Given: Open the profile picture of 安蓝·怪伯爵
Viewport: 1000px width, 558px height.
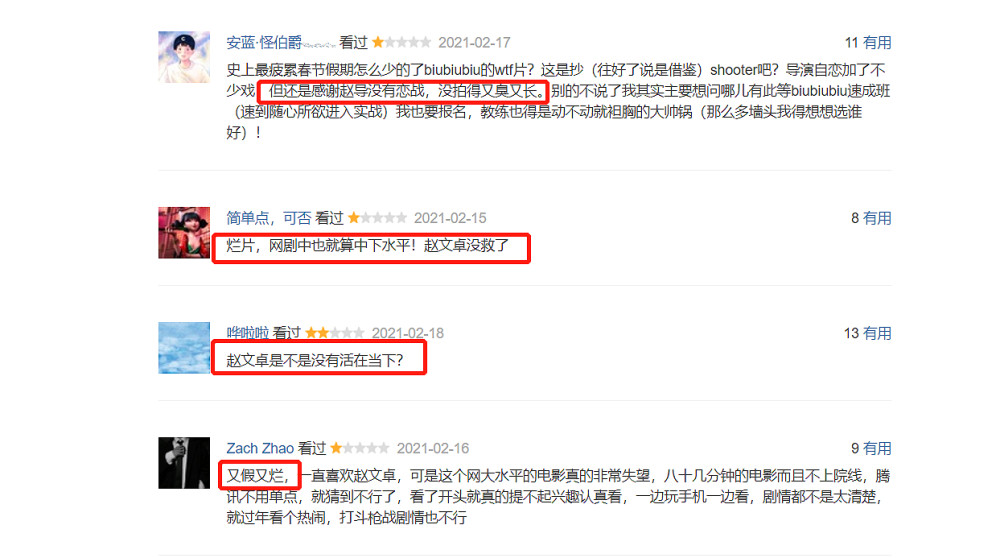Looking at the screenshot, I should tap(184, 57).
